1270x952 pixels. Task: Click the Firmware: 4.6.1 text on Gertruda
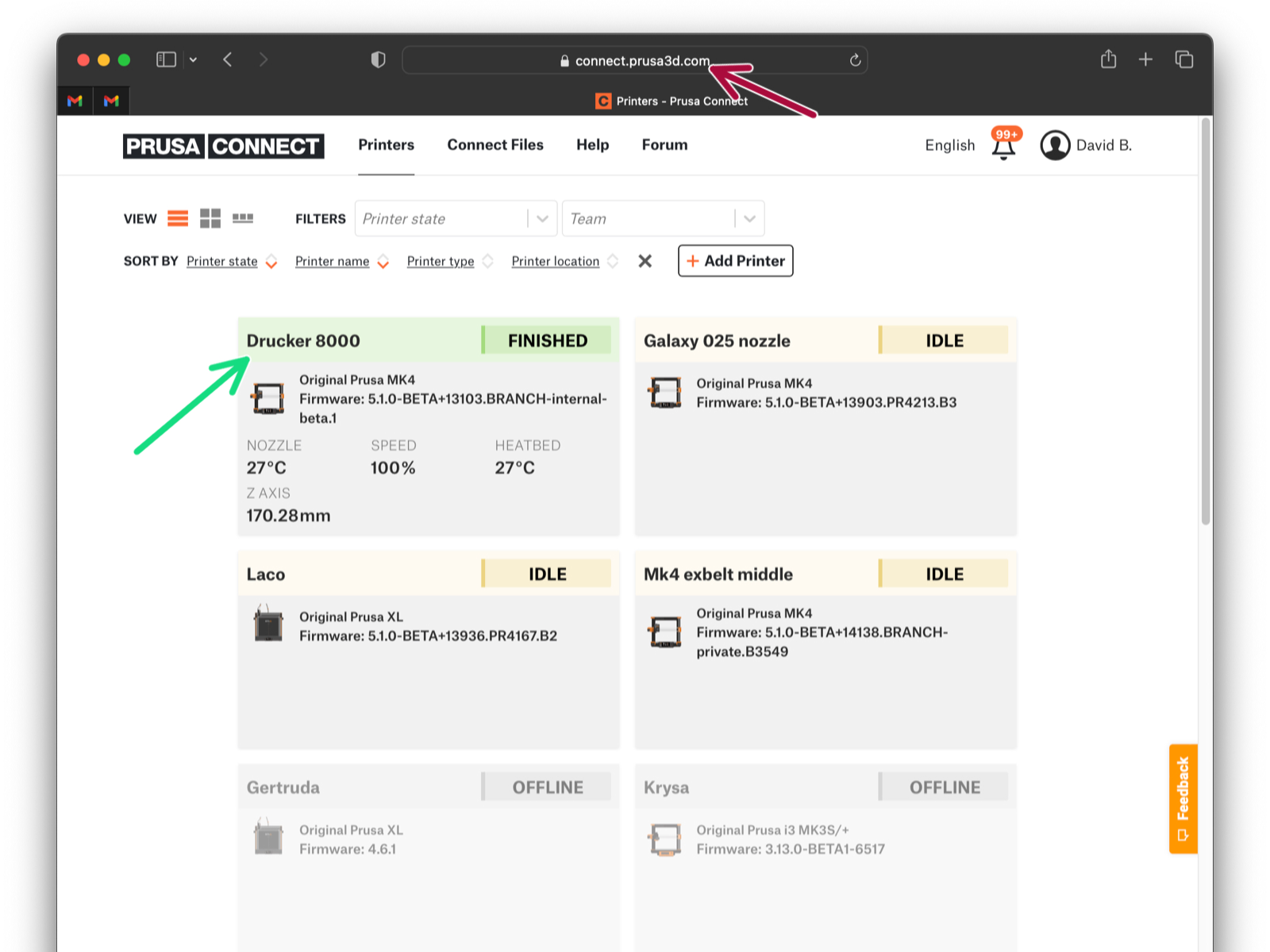pyautogui.click(x=348, y=849)
